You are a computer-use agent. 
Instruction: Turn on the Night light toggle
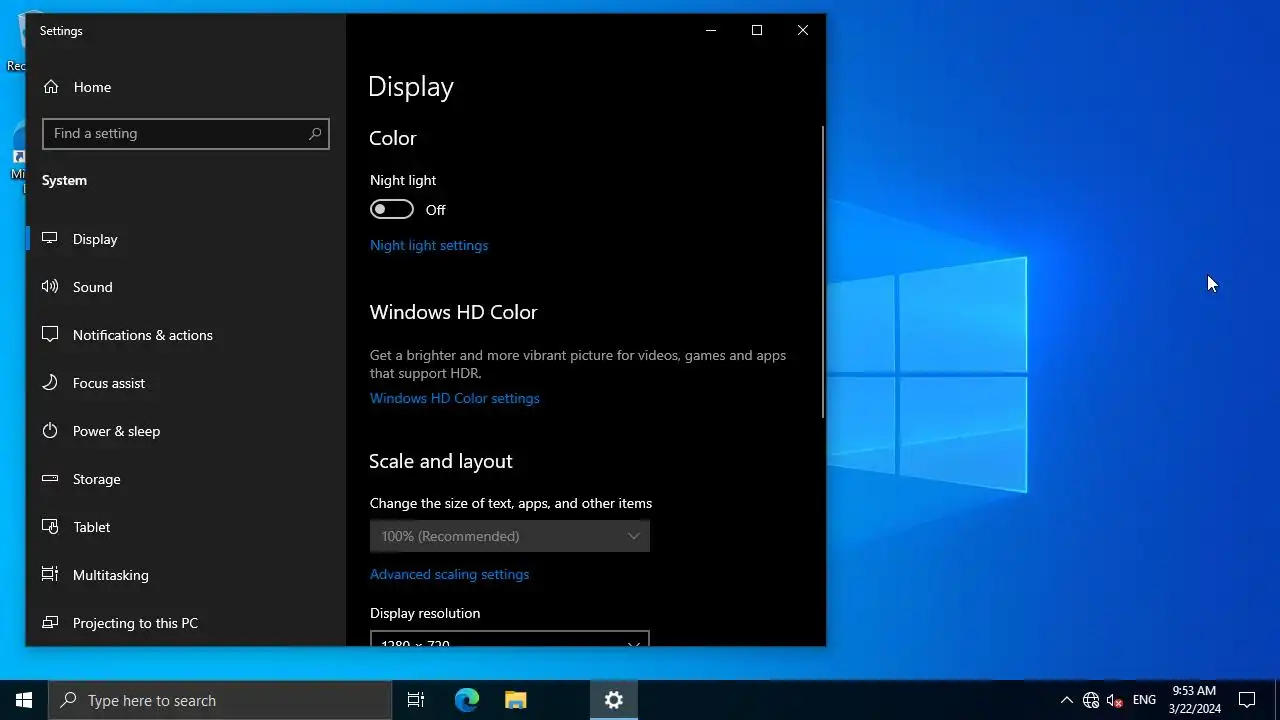pyautogui.click(x=391, y=209)
